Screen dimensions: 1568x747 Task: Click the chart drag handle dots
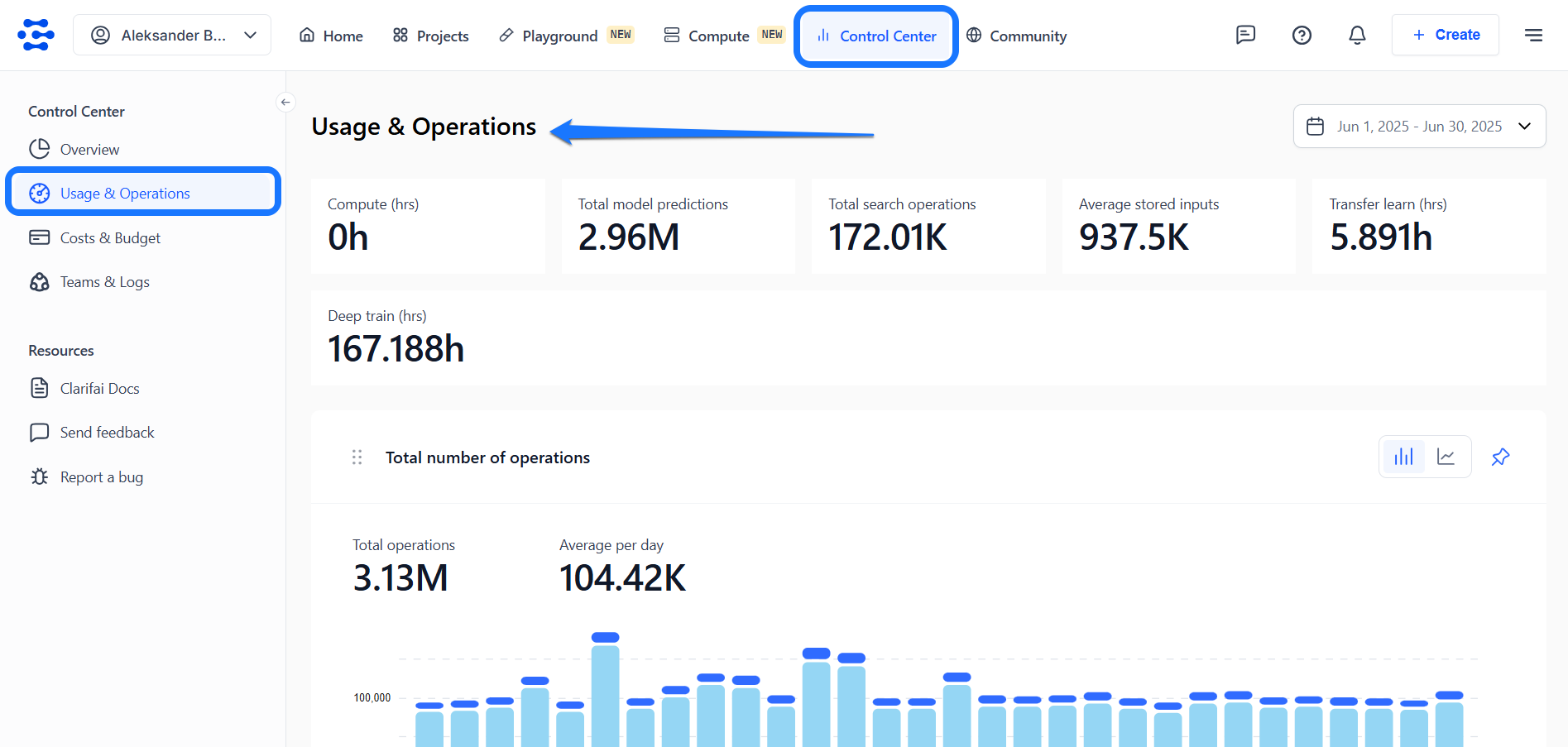pos(357,457)
